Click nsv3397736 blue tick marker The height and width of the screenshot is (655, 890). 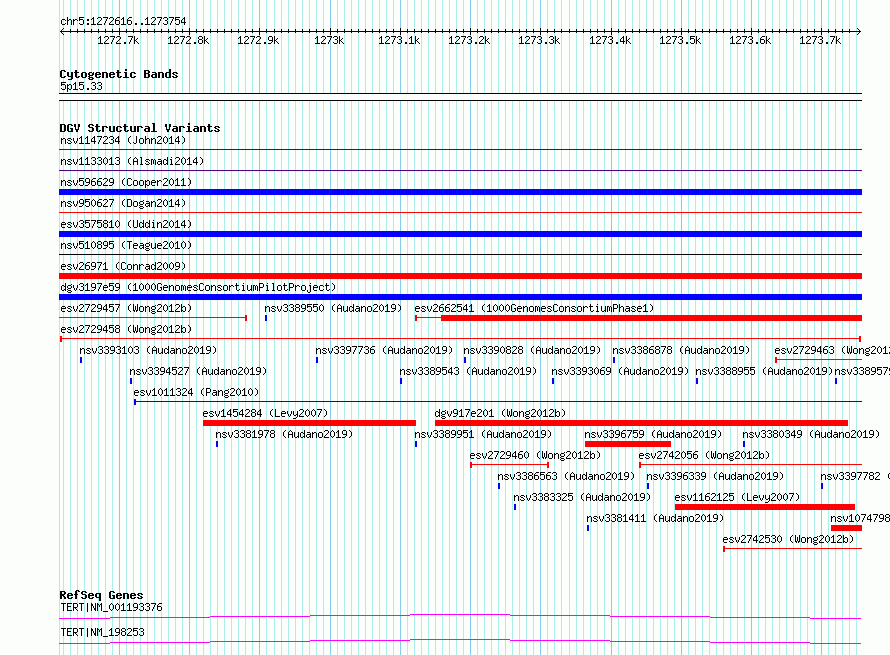point(317,360)
